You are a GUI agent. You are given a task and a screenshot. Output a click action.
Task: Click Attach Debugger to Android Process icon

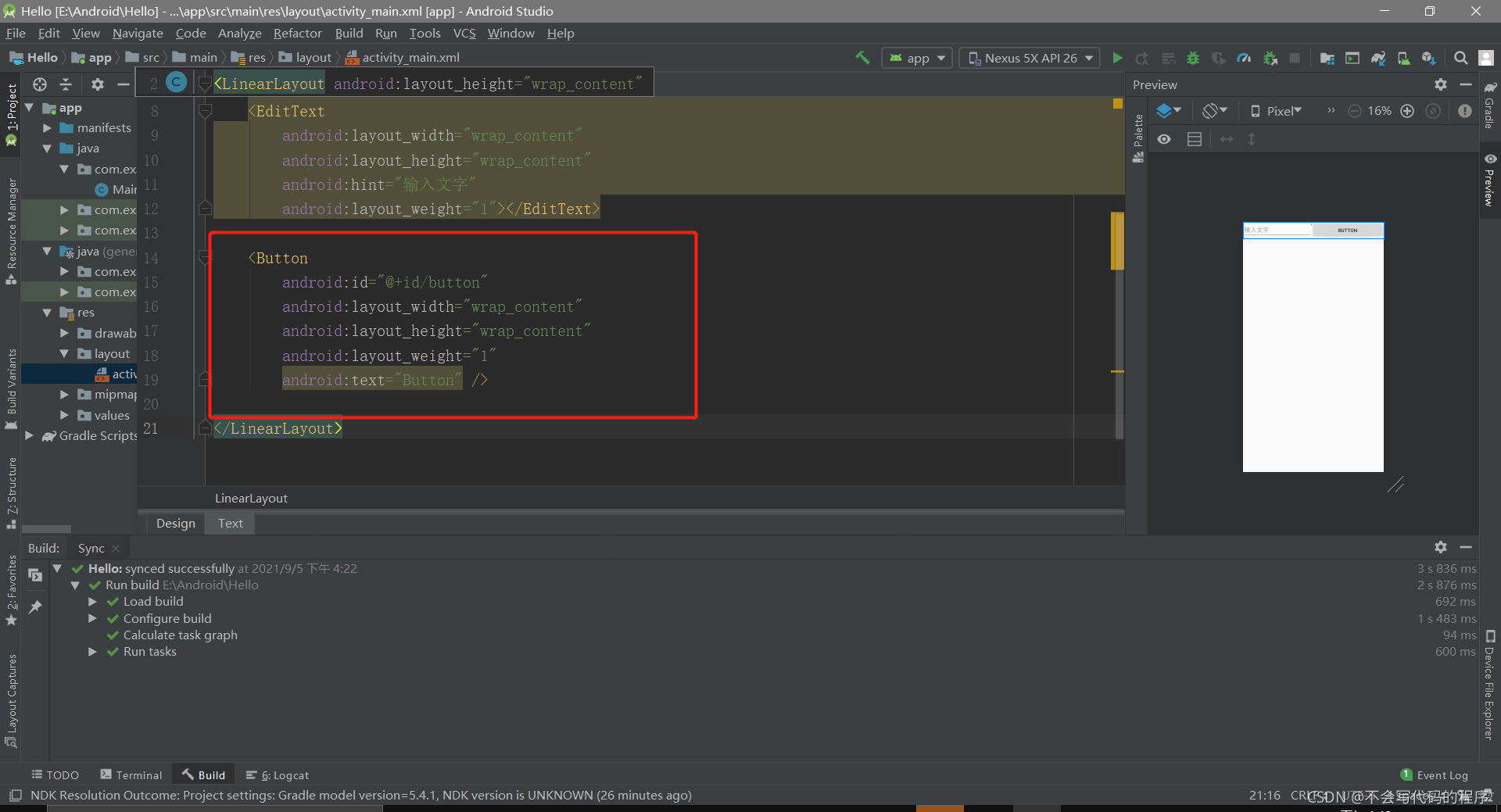coord(1270,58)
